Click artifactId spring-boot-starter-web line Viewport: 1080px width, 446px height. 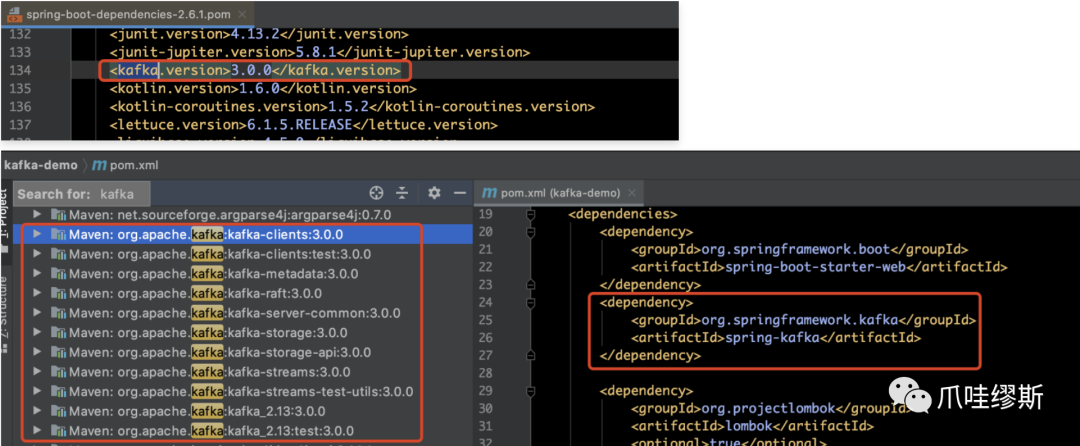[x=820, y=267]
